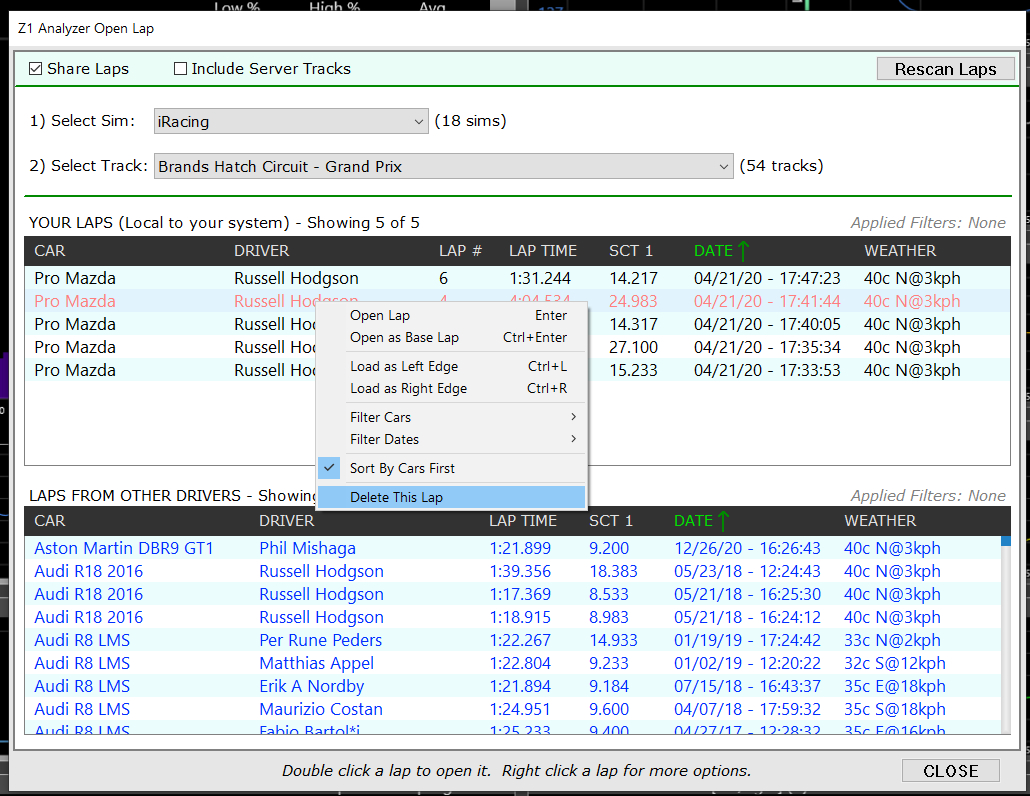This screenshot has height=796, width=1030.
Task: Click the DRIVER header in Other Drivers table
Action: click(286, 521)
